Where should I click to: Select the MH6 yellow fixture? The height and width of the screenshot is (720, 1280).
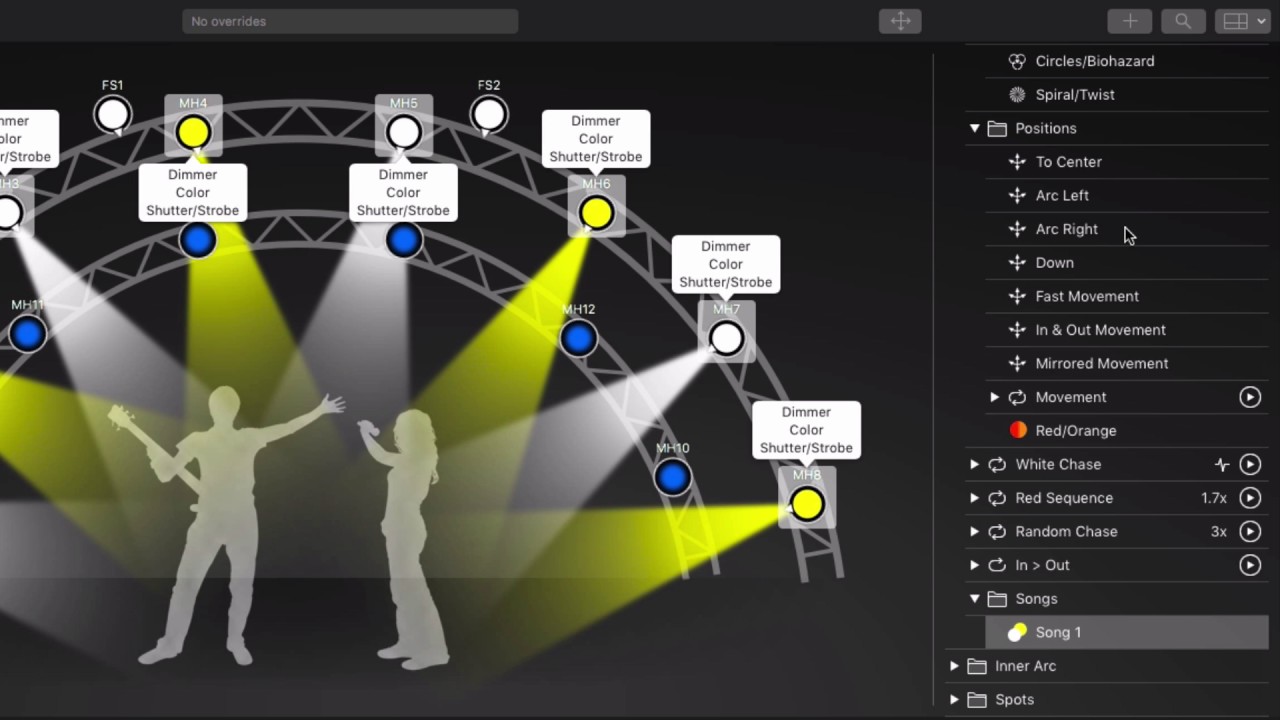point(596,213)
